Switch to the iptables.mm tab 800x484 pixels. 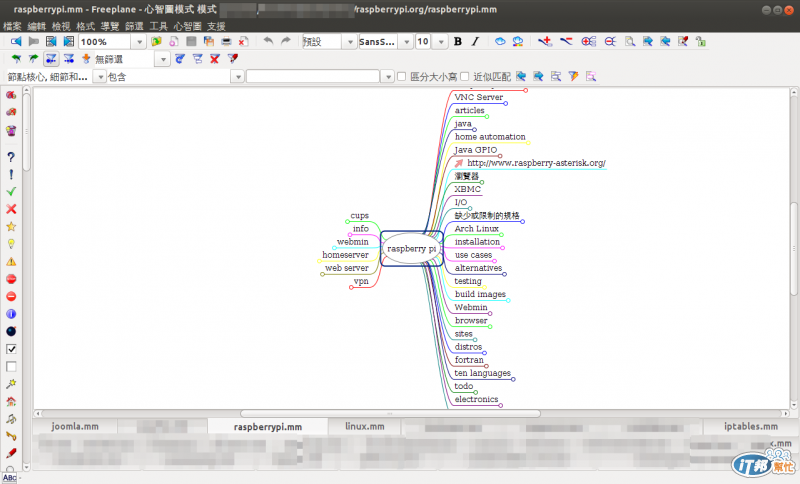click(x=751, y=426)
